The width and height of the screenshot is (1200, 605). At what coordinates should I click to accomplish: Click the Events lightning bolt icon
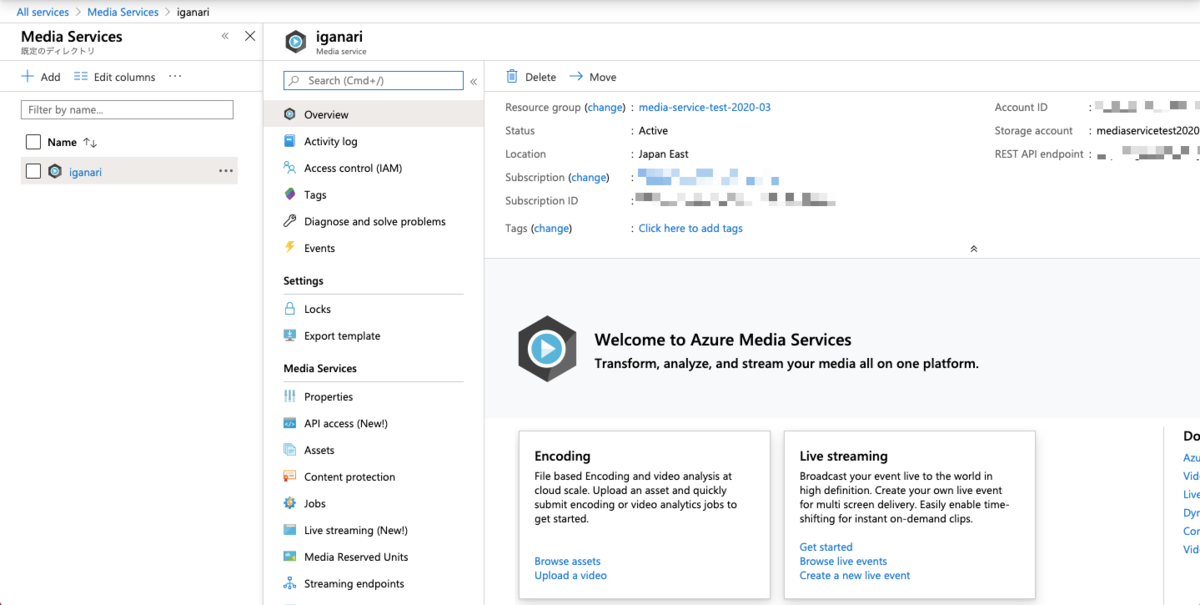(x=290, y=248)
